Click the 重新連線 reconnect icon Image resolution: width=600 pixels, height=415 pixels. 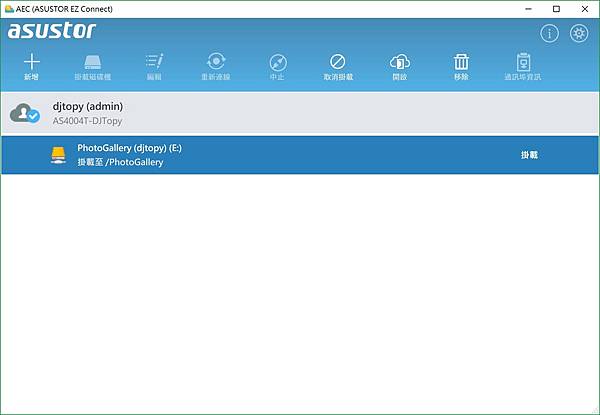pyautogui.click(x=216, y=62)
